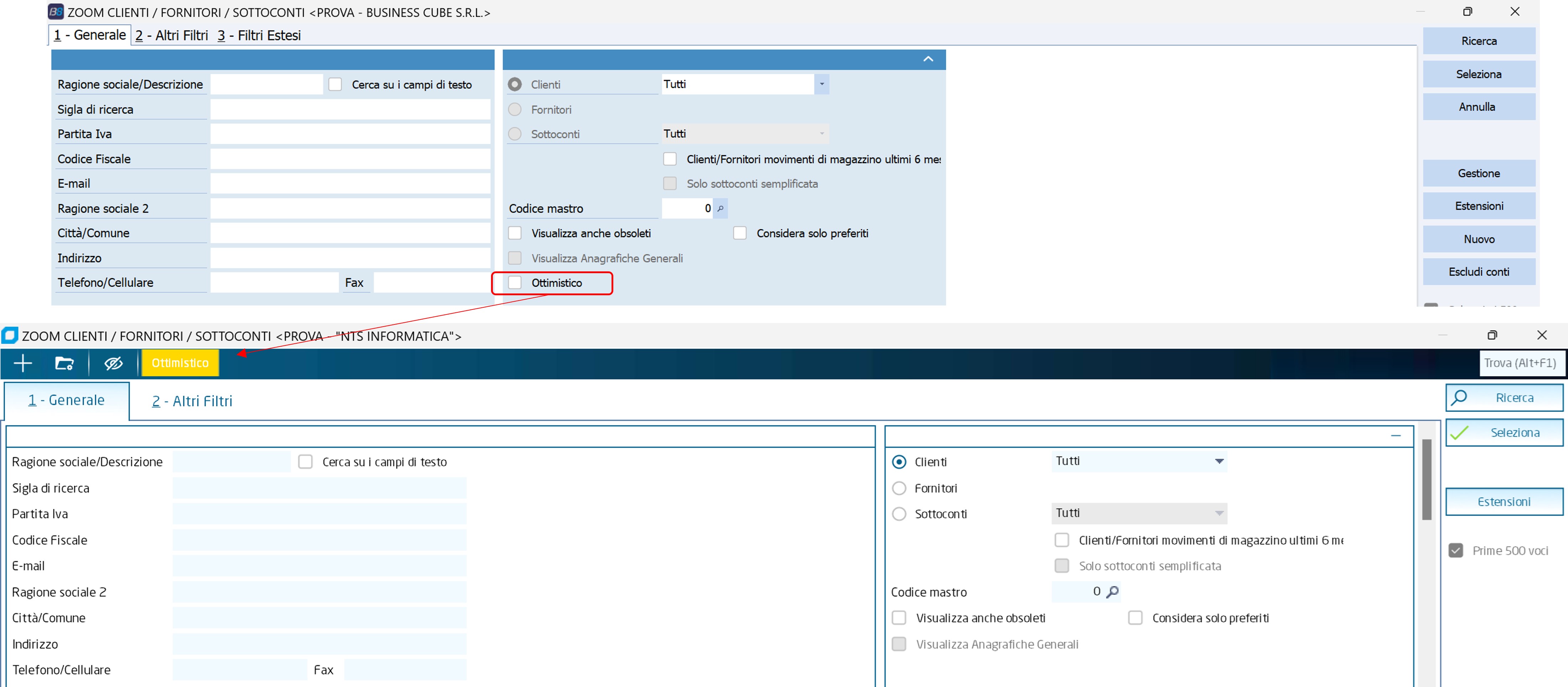
Task: Tick upper 'Considera solo preferiti' checkbox
Action: (x=739, y=234)
